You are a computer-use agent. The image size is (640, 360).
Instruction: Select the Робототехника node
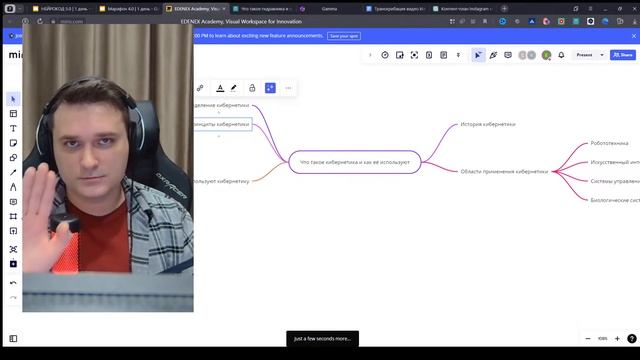tap(609, 143)
